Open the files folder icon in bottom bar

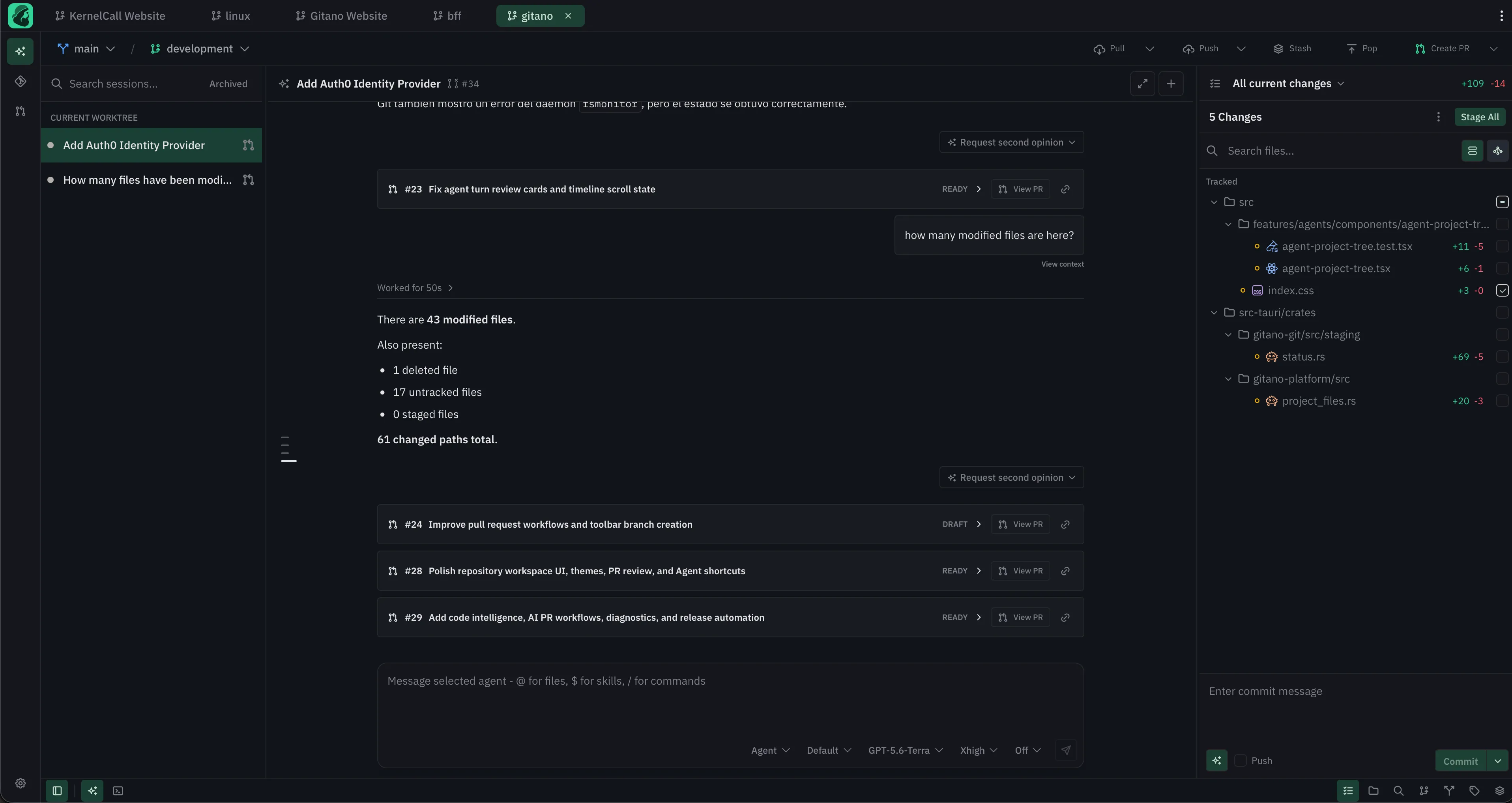click(x=1374, y=791)
